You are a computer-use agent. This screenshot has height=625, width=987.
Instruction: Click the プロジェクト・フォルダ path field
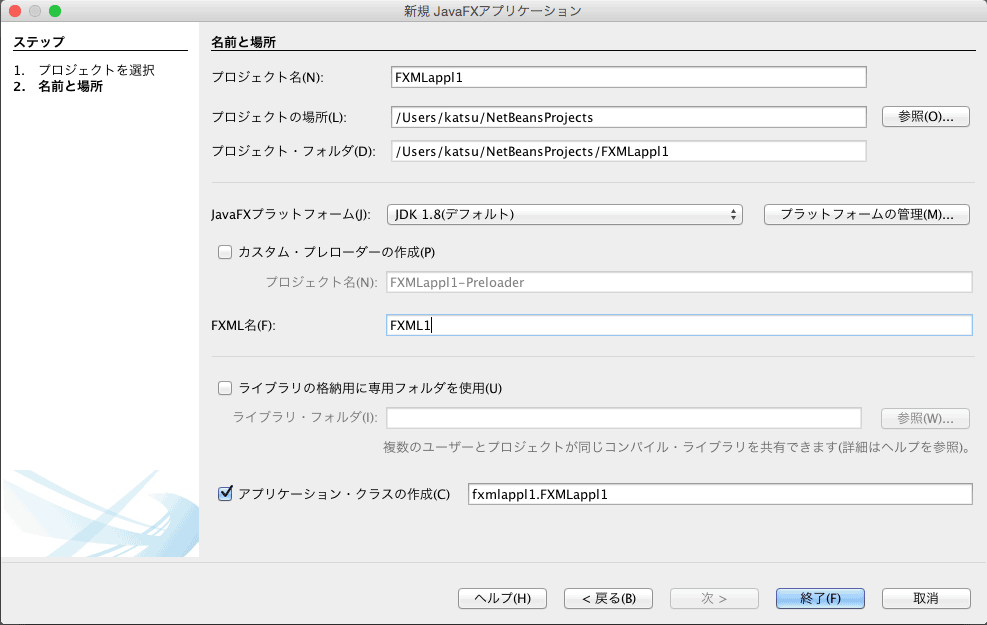[629, 151]
